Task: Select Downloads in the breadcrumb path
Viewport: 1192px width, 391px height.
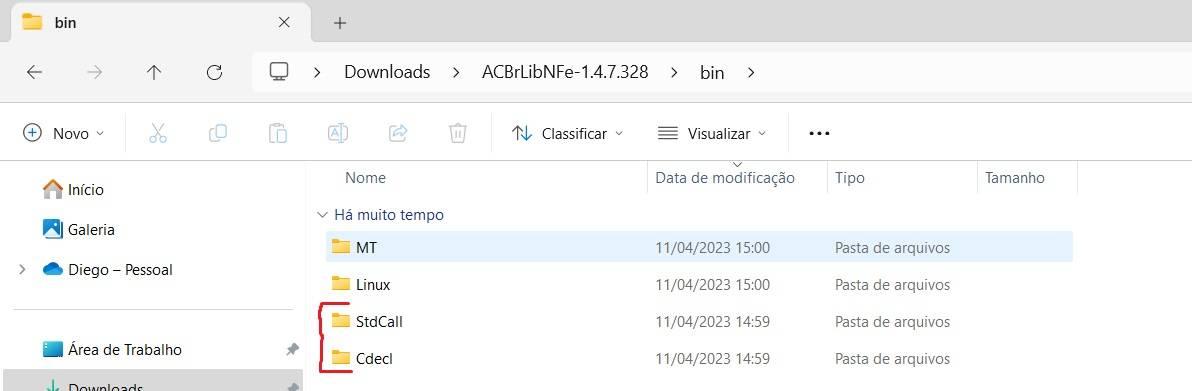Action: (x=387, y=72)
